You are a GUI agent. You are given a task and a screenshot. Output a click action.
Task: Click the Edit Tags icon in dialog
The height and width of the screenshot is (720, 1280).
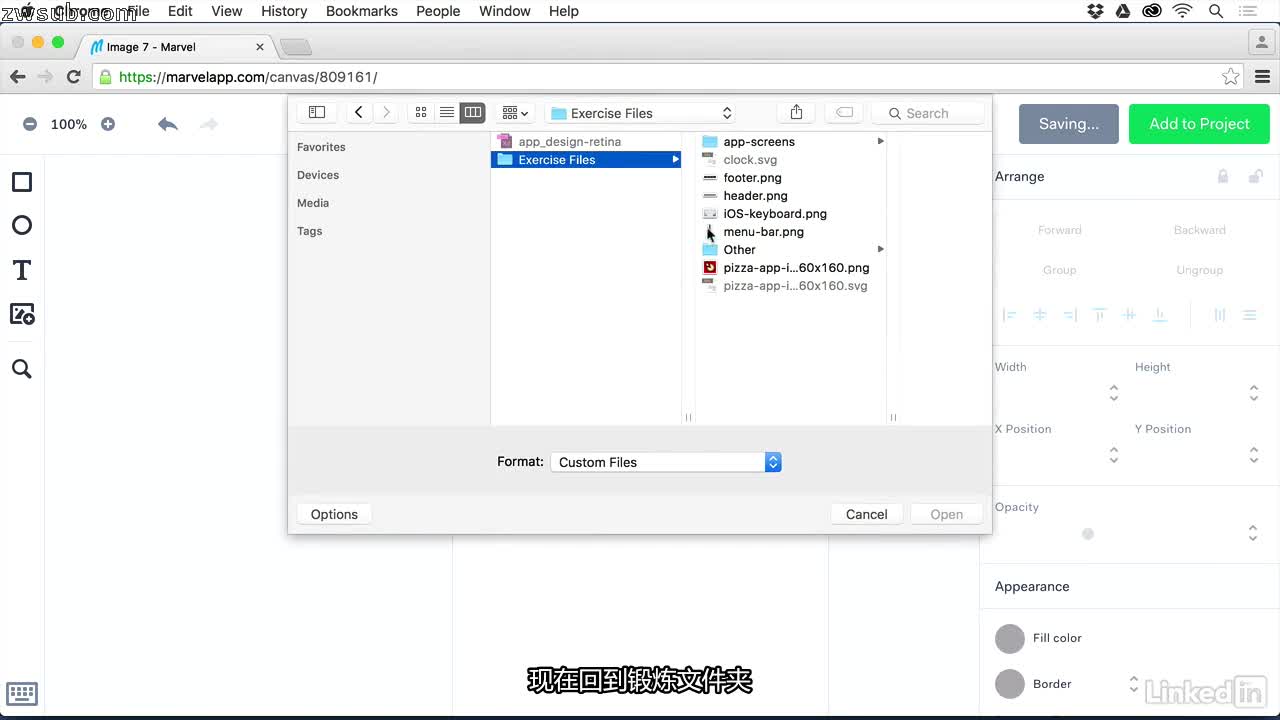(844, 113)
